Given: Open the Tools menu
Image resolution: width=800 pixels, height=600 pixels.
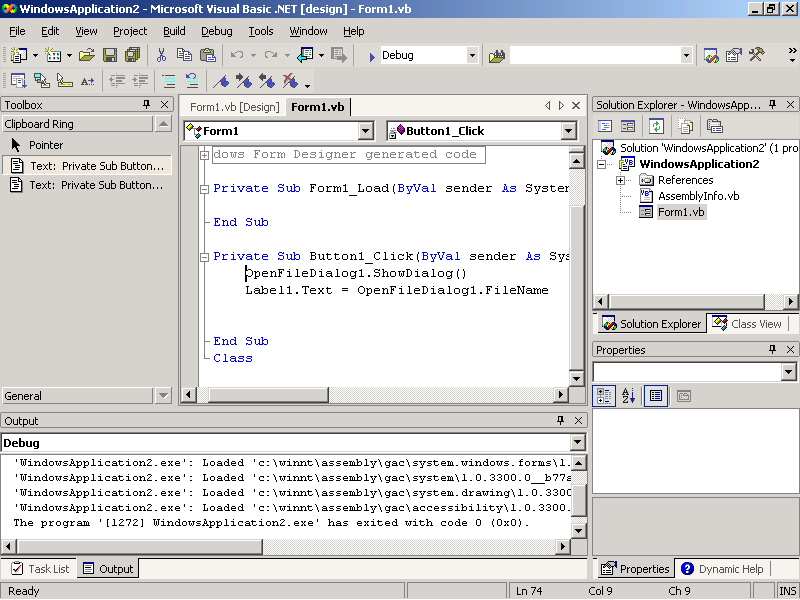Looking at the screenshot, I should (261, 31).
